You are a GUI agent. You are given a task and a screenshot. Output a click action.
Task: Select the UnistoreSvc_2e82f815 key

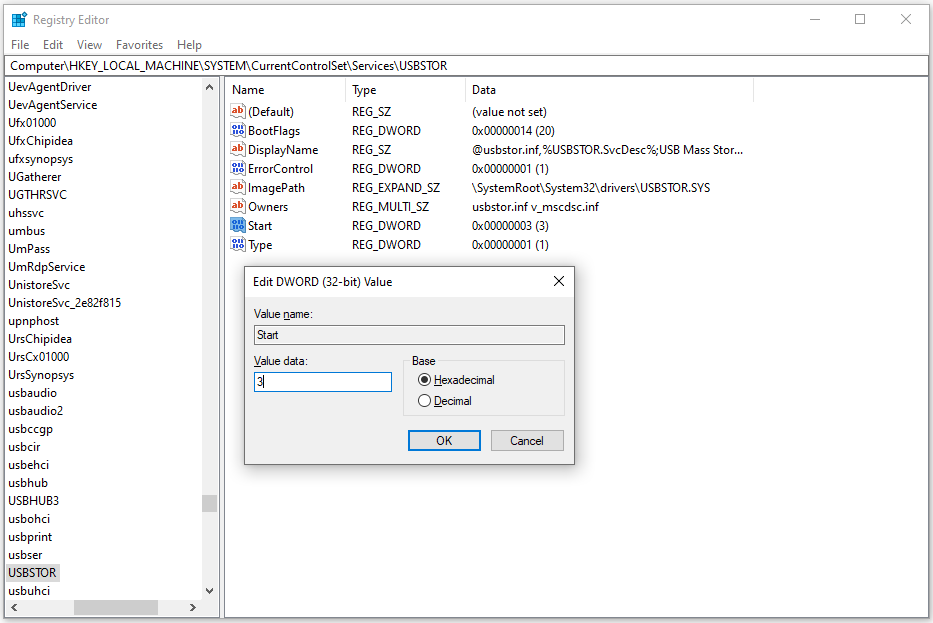64,303
